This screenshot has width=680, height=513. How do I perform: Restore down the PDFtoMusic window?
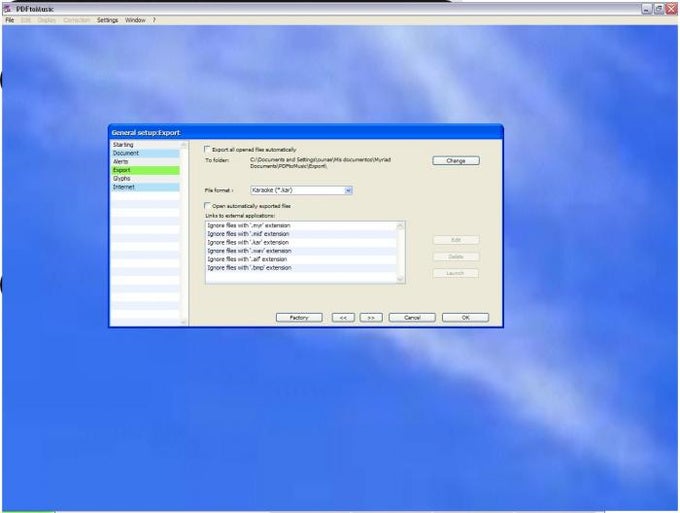point(659,9)
